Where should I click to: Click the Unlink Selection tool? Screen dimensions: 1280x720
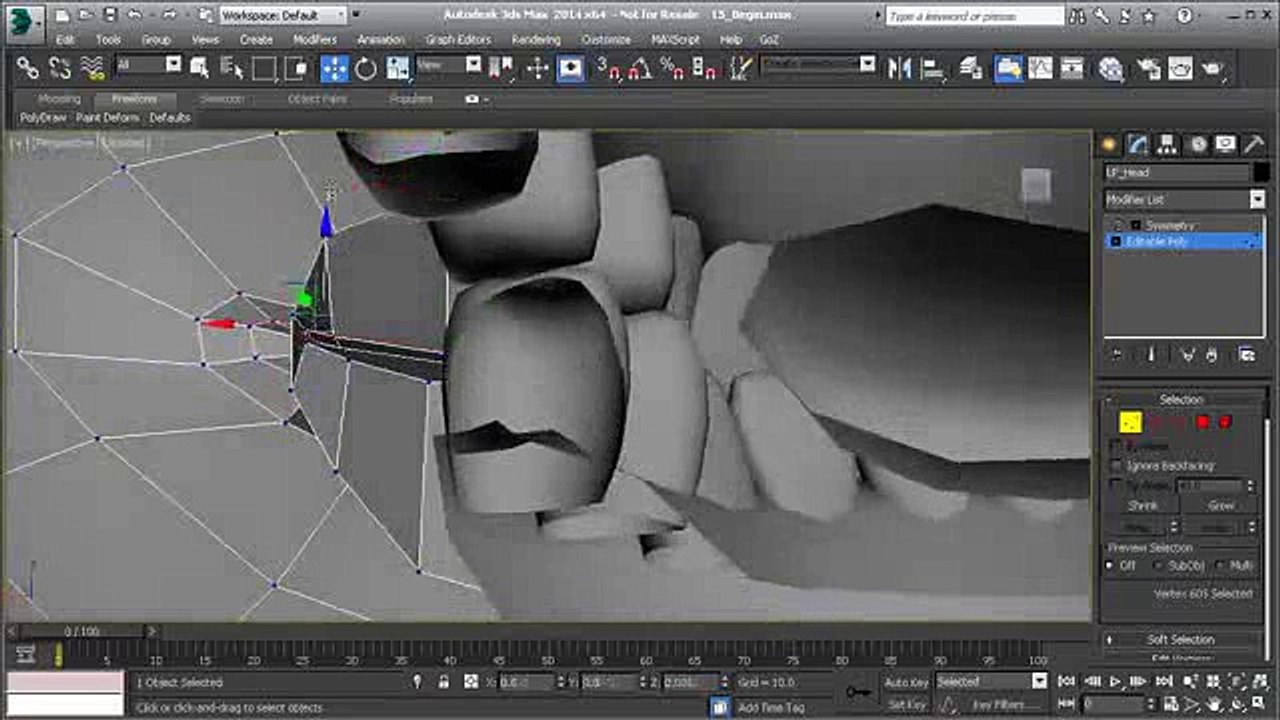60,68
